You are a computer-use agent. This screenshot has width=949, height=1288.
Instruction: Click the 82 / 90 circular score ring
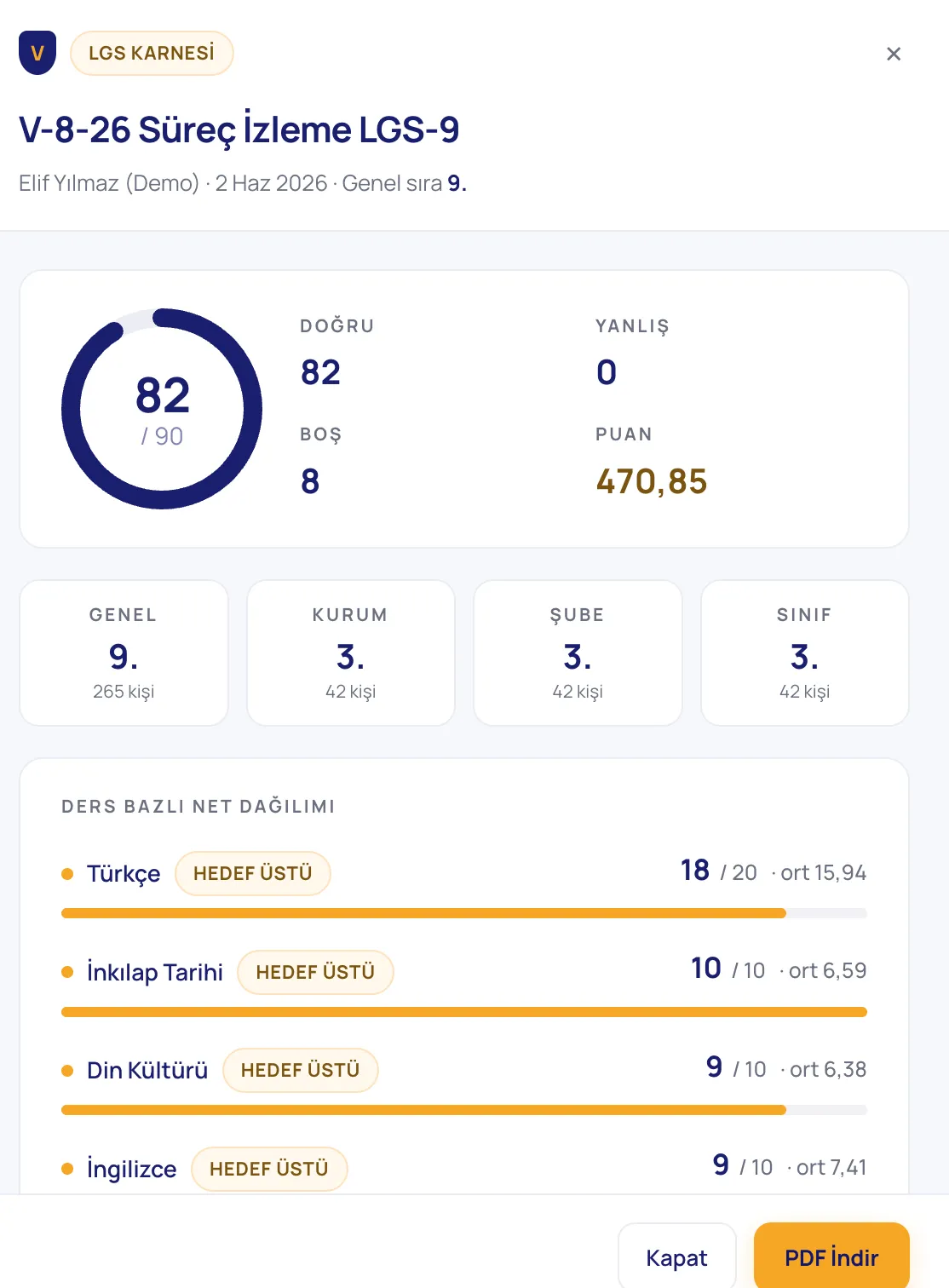click(162, 409)
